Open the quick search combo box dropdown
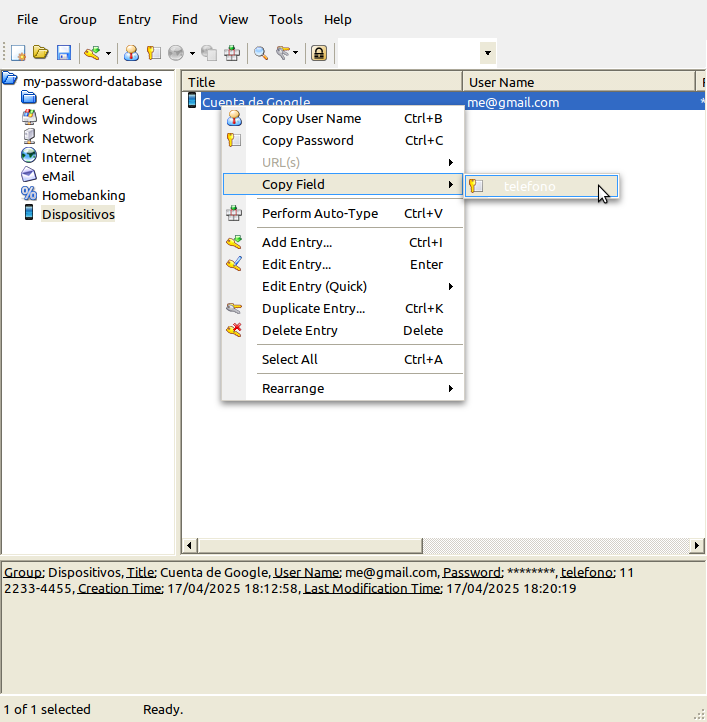Screen dimensions: 707x722 pos(487,53)
